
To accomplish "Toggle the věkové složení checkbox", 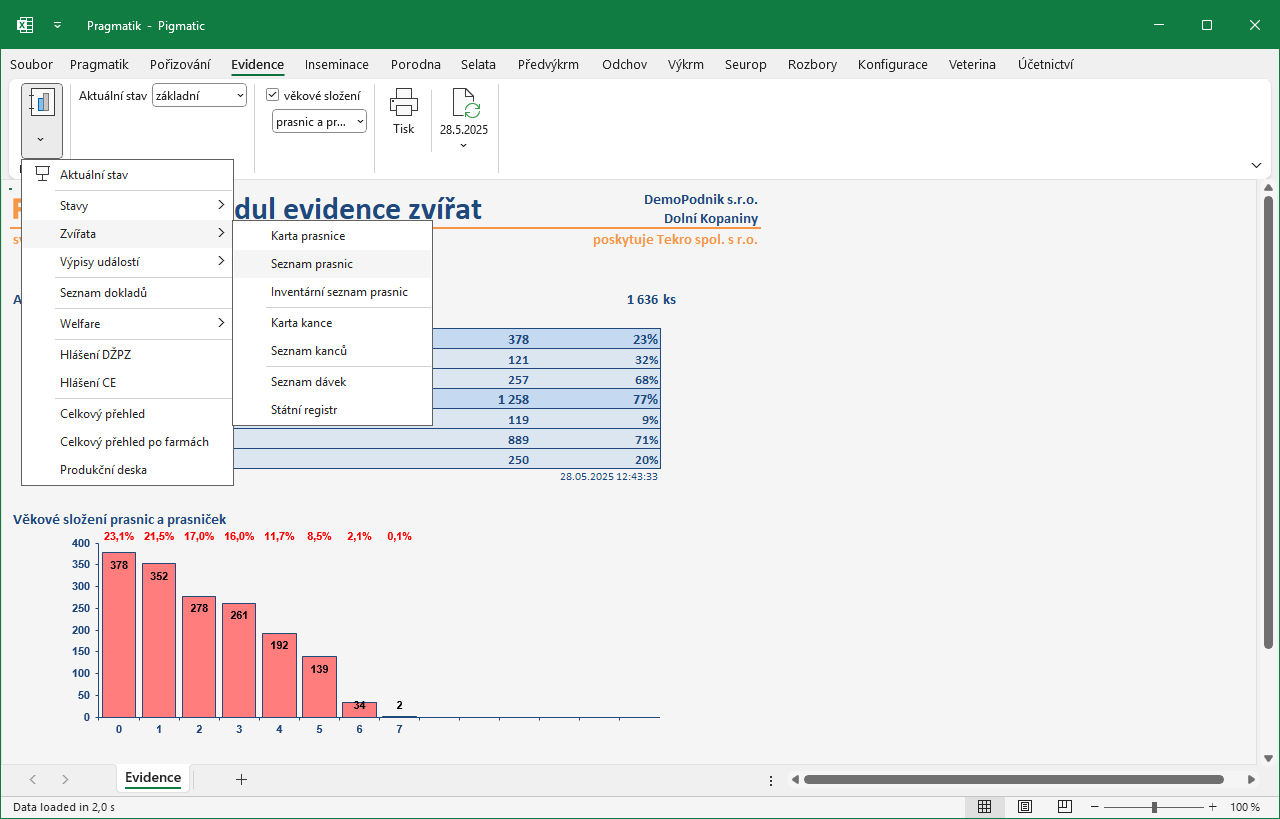I will pos(272,95).
